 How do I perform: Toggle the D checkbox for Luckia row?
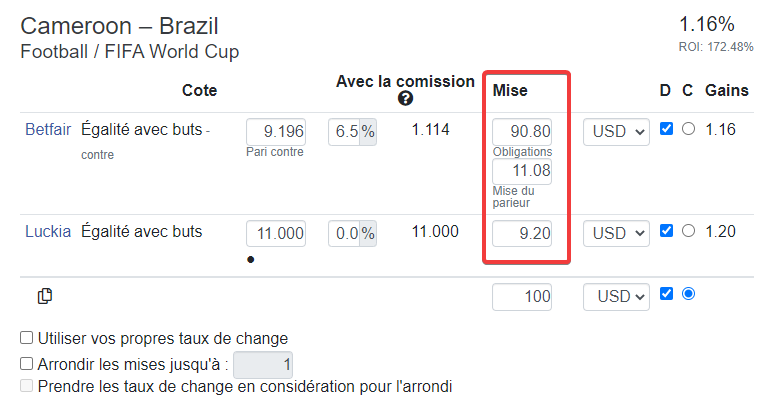coord(666,231)
